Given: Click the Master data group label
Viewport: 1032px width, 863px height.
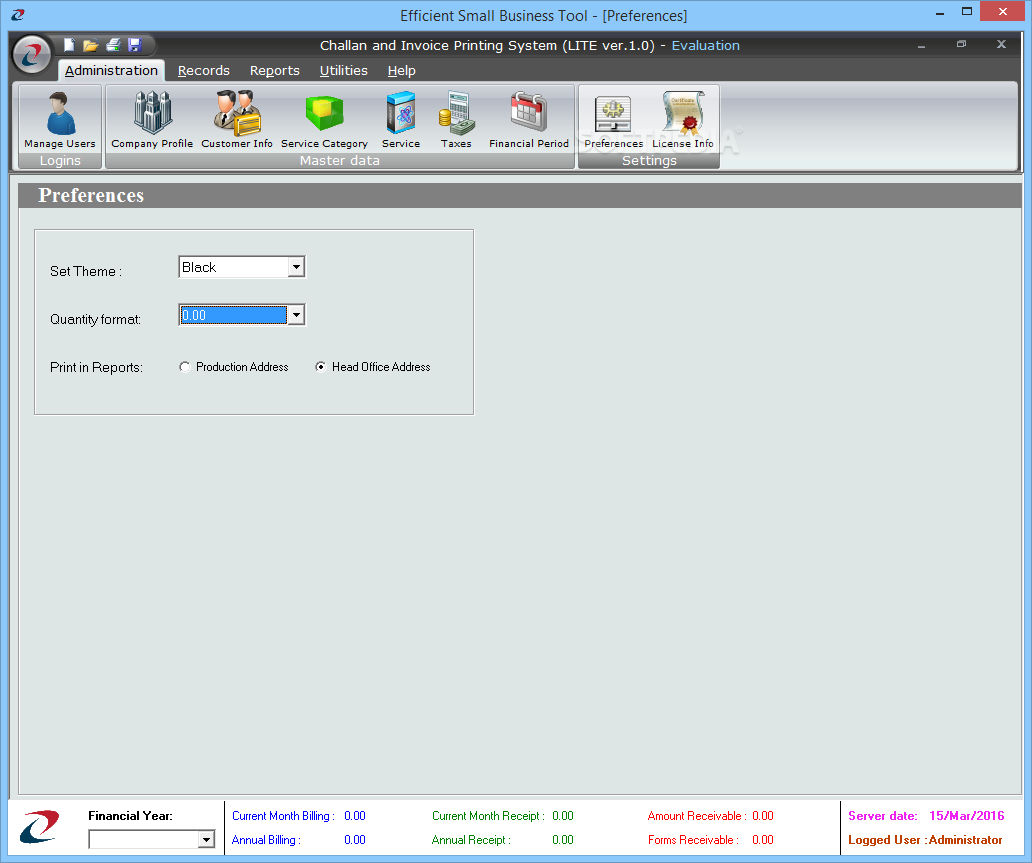Looking at the screenshot, I should [x=340, y=161].
